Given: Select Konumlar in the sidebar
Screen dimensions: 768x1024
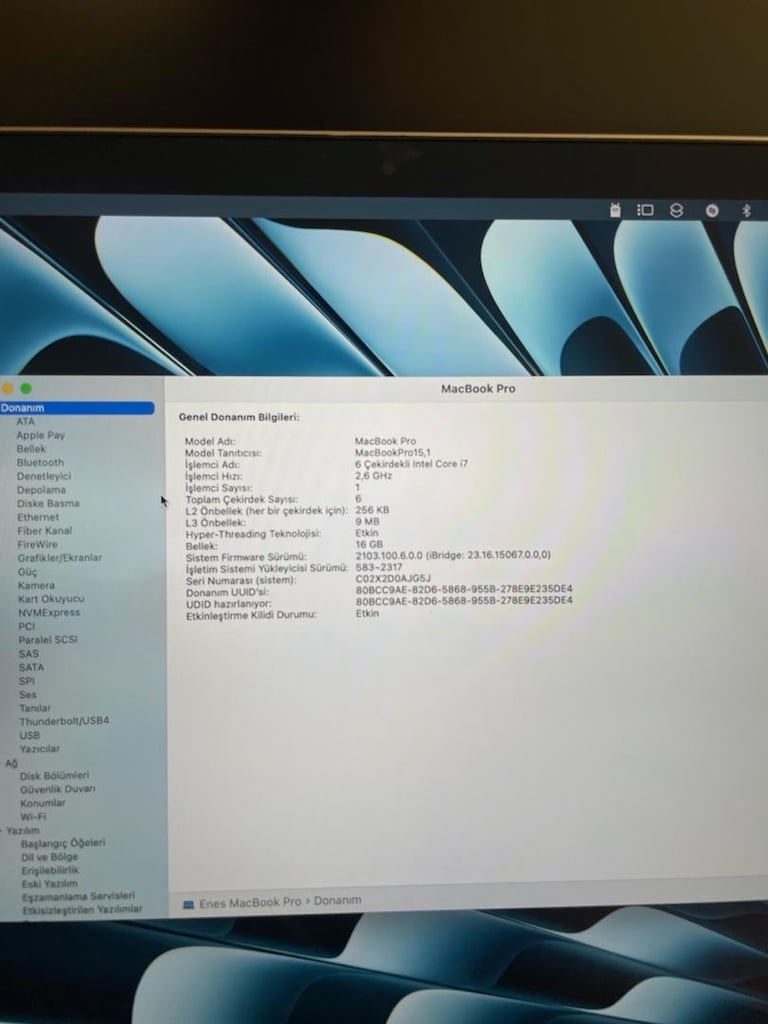Looking at the screenshot, I should (x=42, y=803).
